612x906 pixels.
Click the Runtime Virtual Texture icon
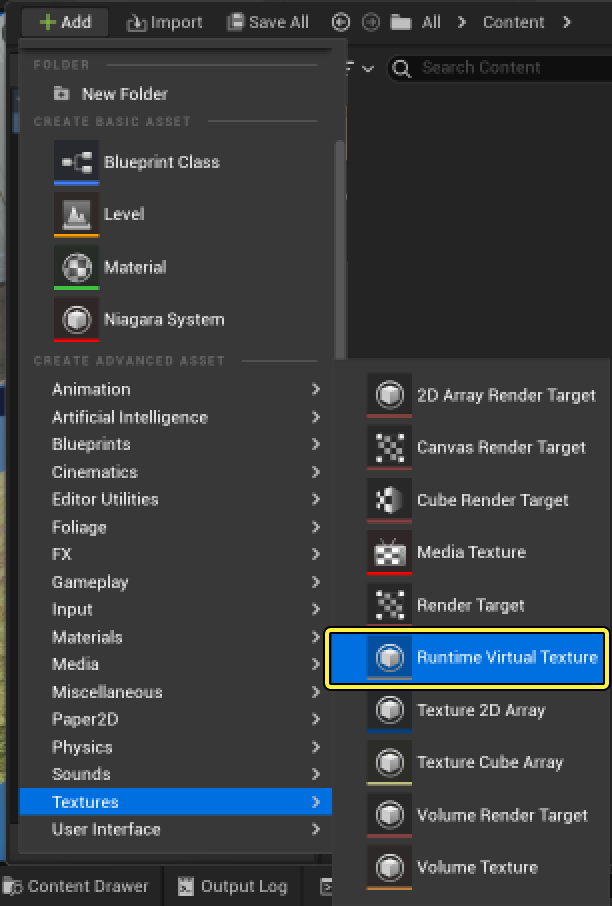point(390,658)
